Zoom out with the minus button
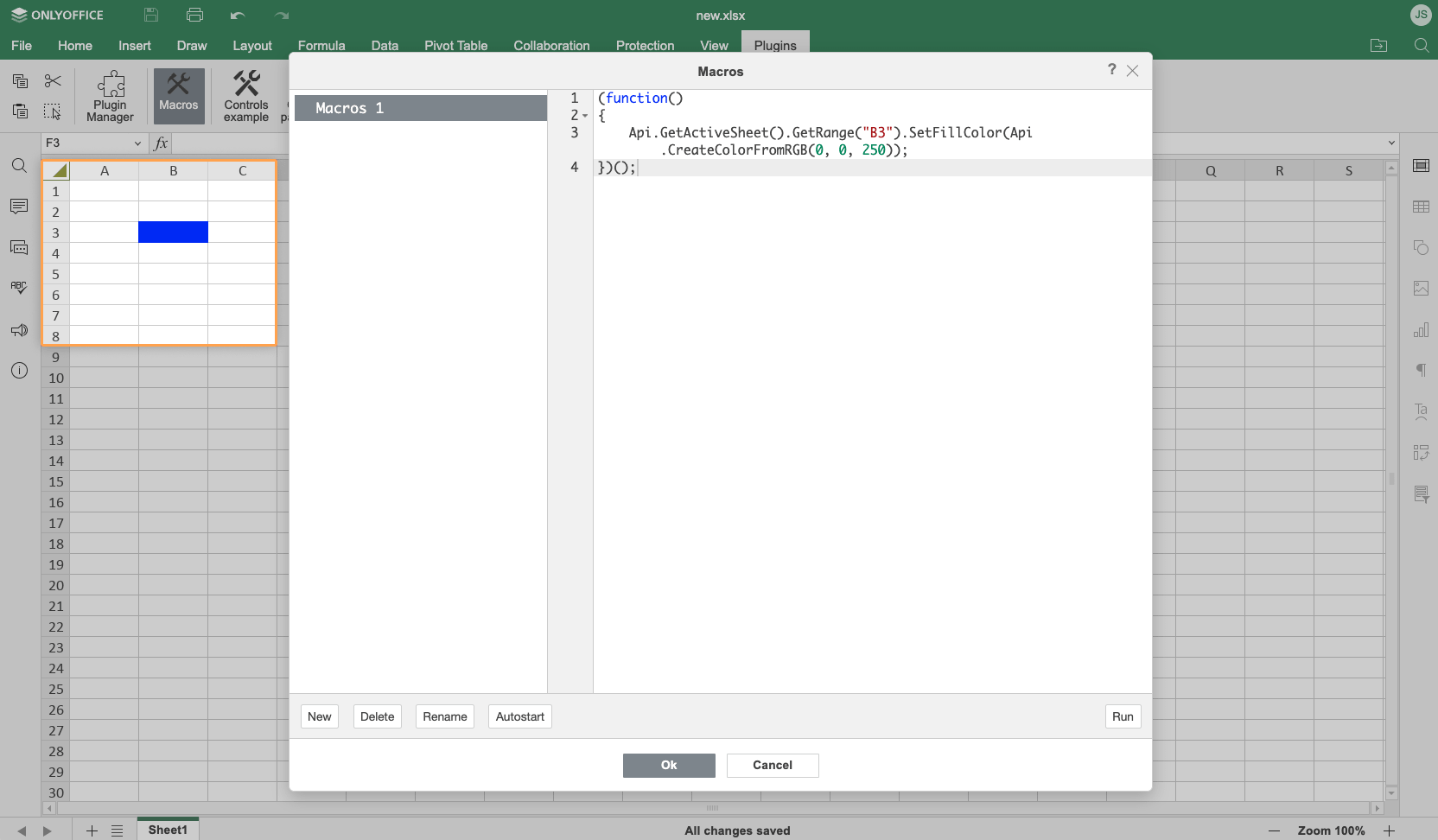 [1274, 830]
